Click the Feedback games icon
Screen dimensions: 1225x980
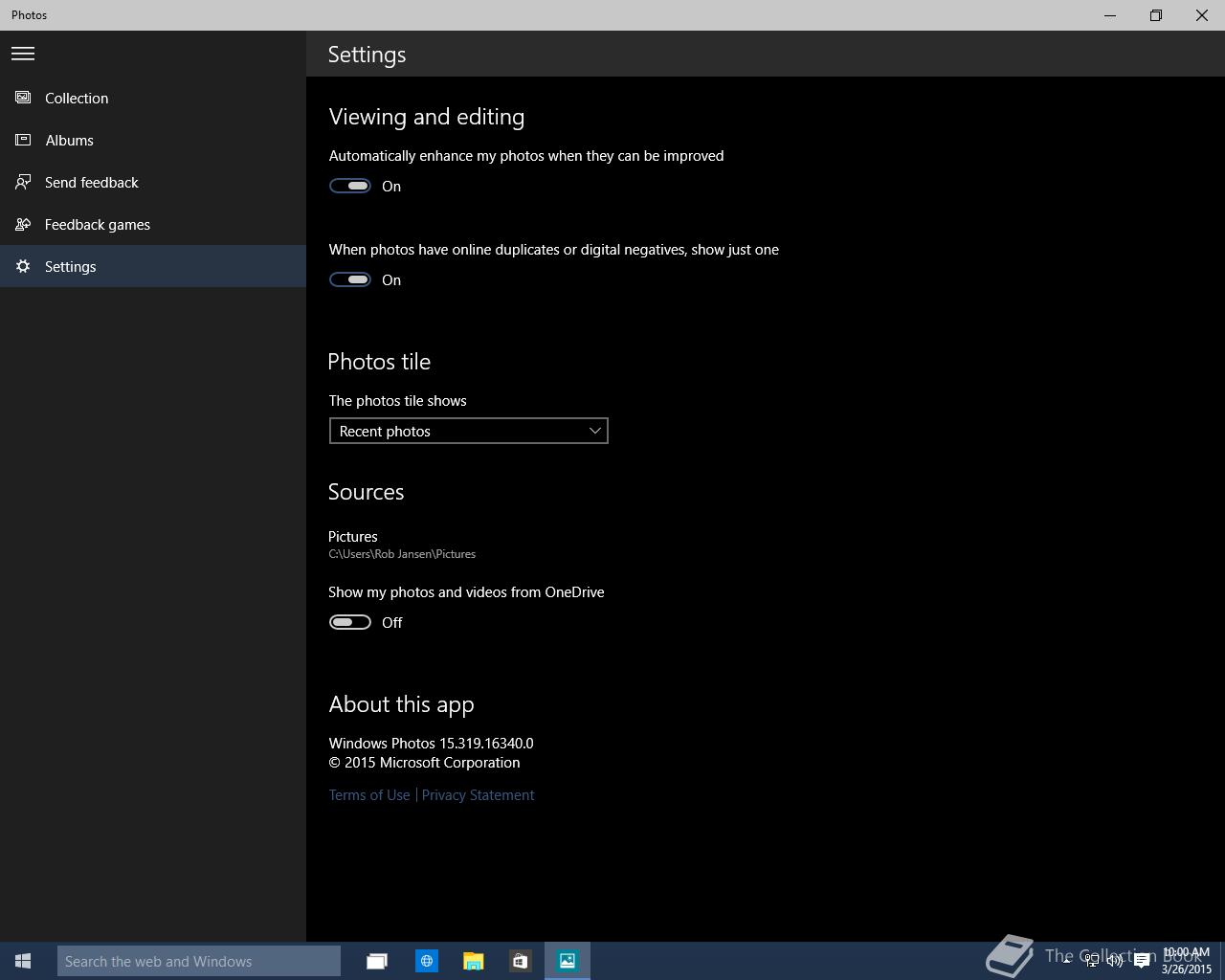tap(23, 224)
